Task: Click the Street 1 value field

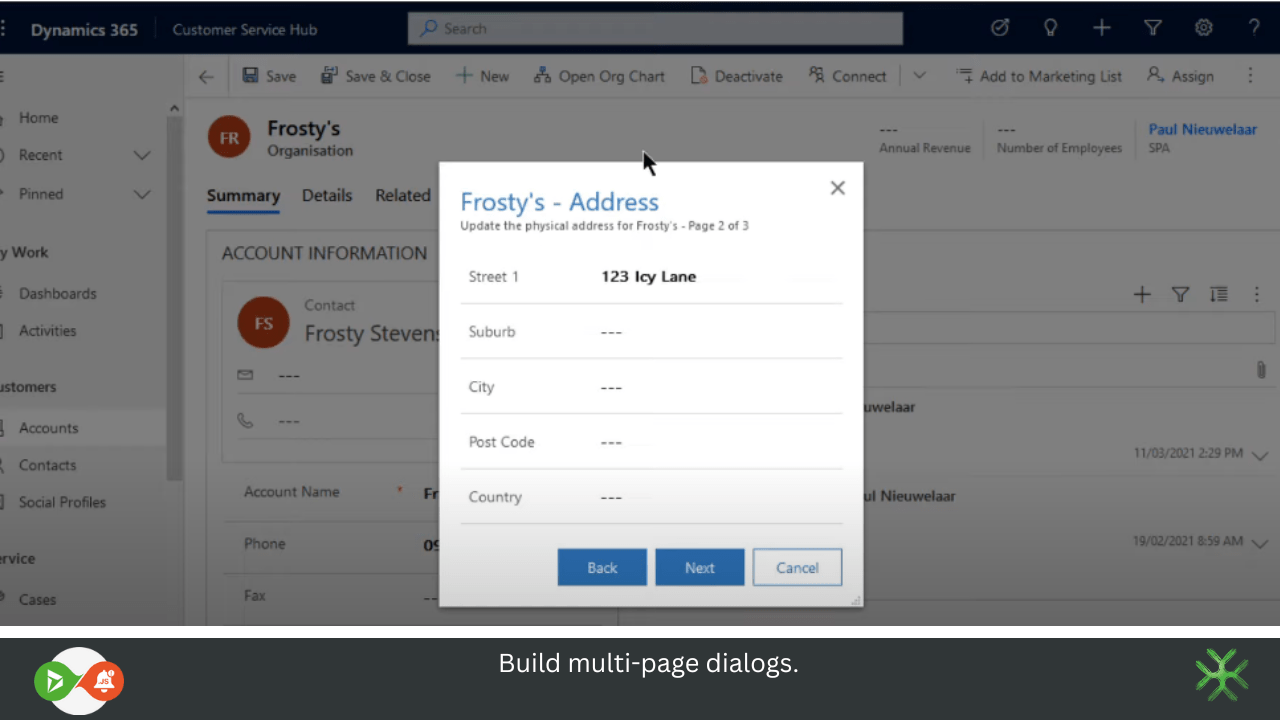Action: (648, 277)
